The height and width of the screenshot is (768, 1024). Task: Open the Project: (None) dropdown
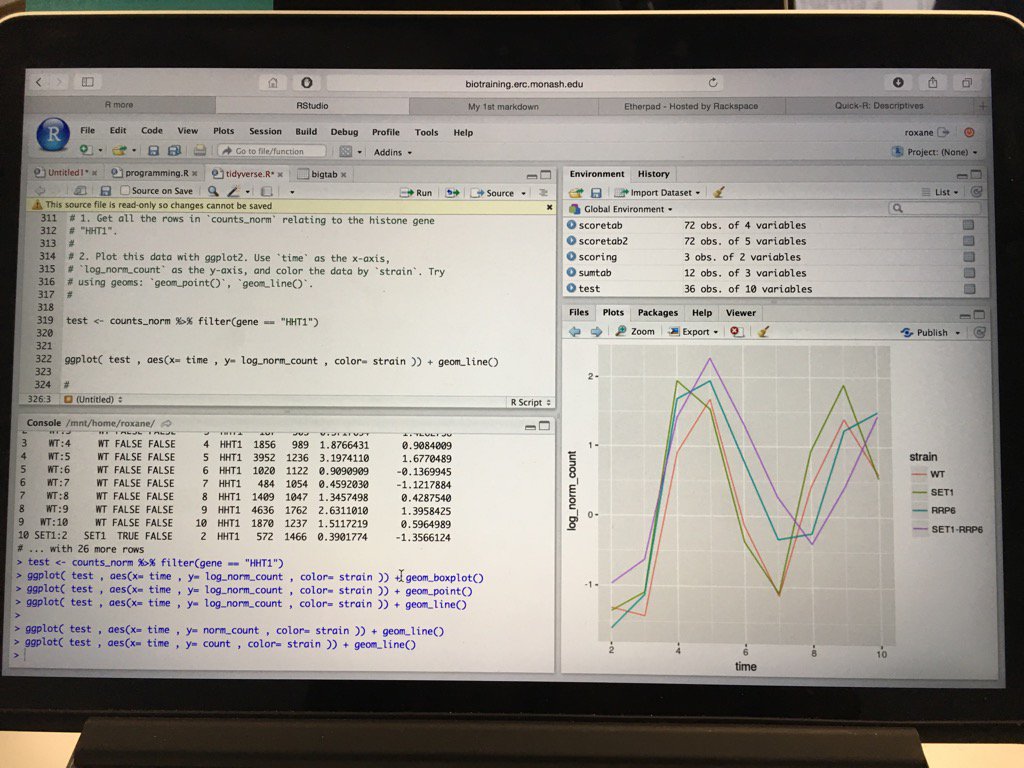[x=935, y=152]
